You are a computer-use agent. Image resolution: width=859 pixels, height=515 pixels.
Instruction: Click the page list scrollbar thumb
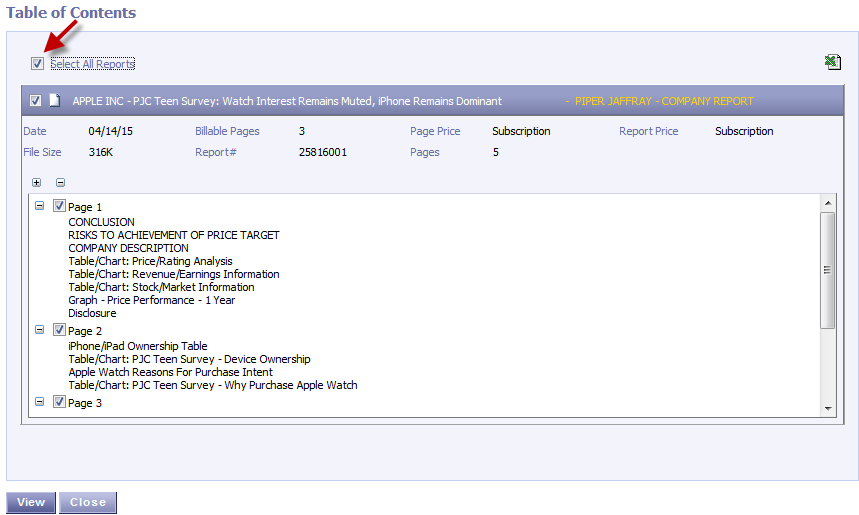click(x=828, y=270)
